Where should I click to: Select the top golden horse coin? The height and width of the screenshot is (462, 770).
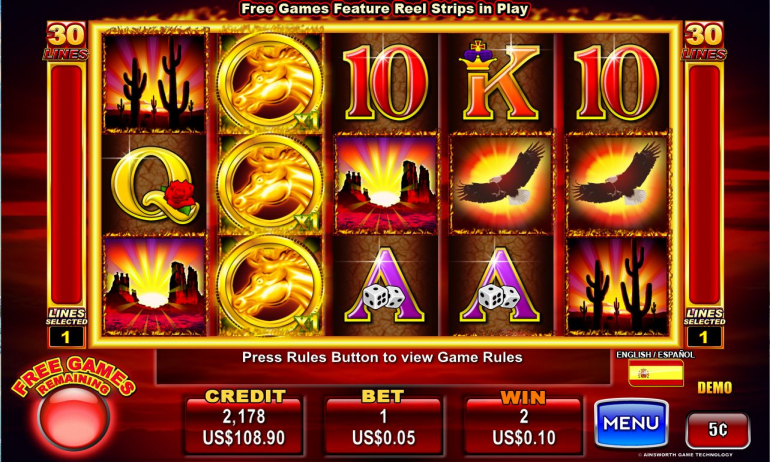pos(269,80)
